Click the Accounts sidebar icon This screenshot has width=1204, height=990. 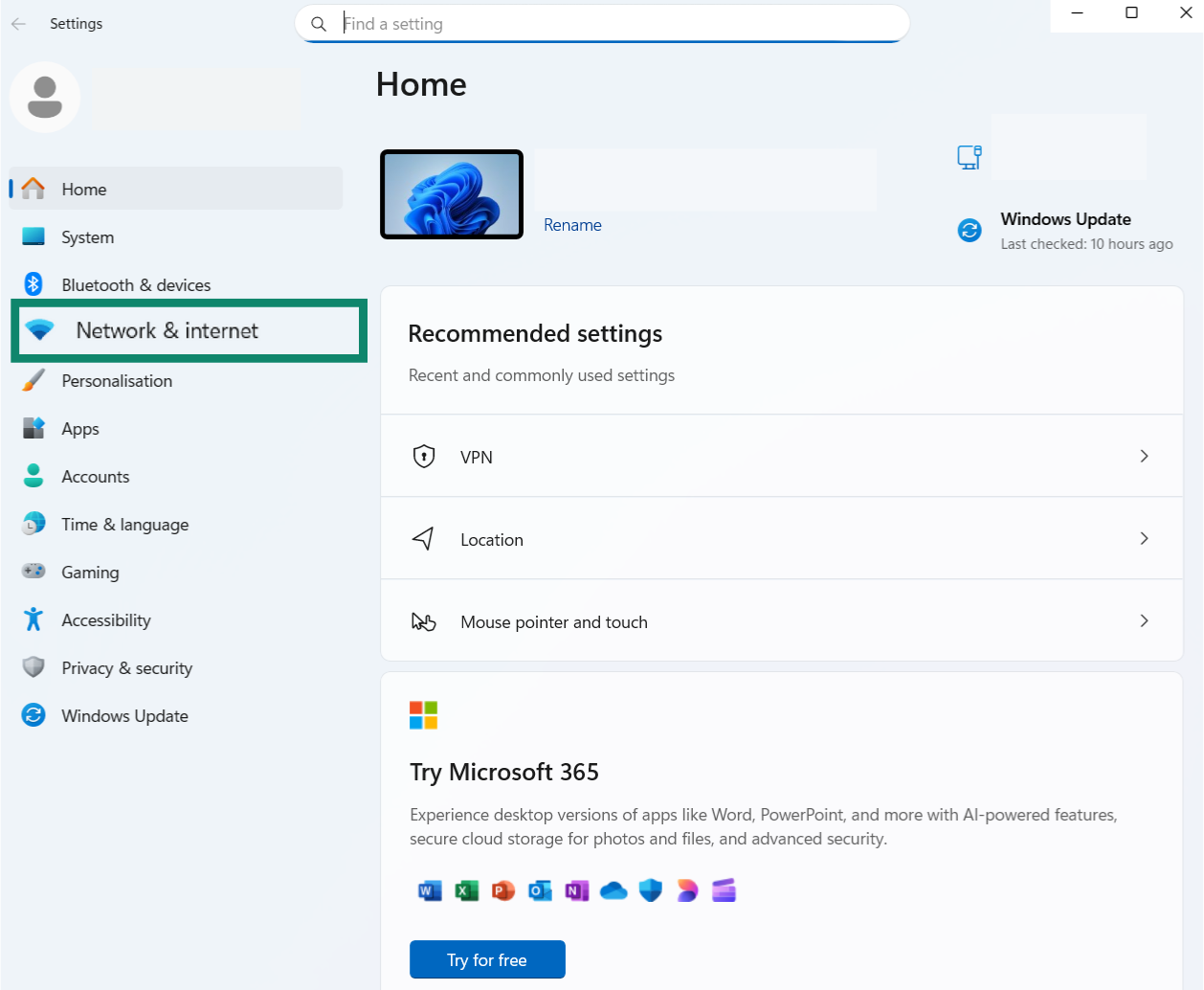33,476
